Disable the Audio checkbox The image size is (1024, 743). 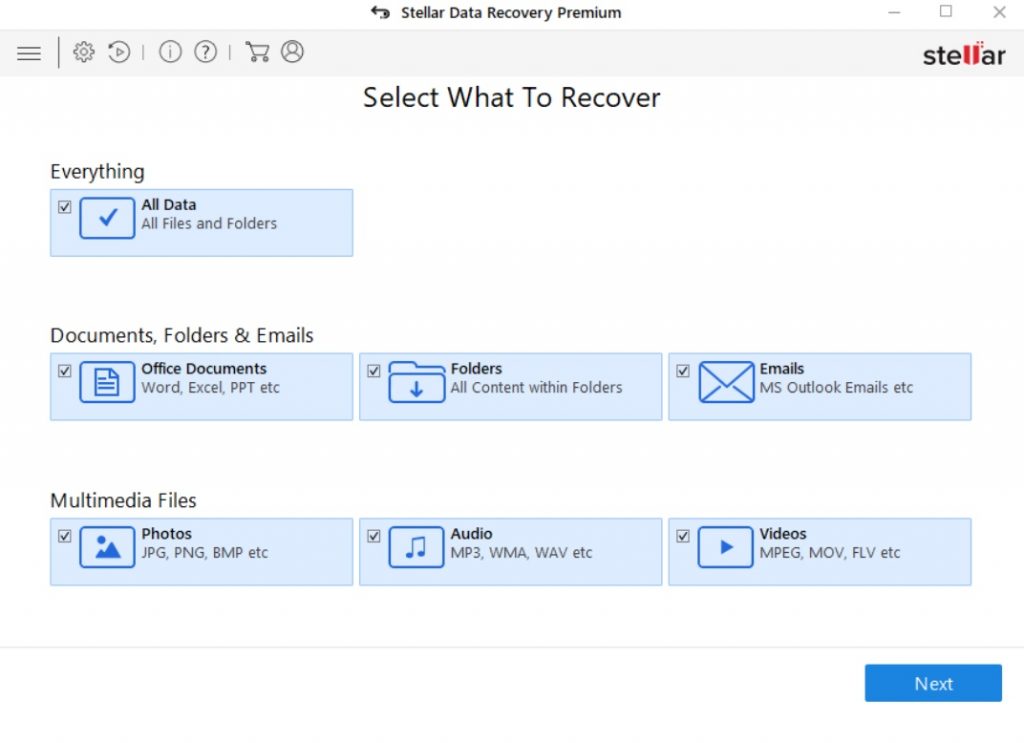coord(374,536)
